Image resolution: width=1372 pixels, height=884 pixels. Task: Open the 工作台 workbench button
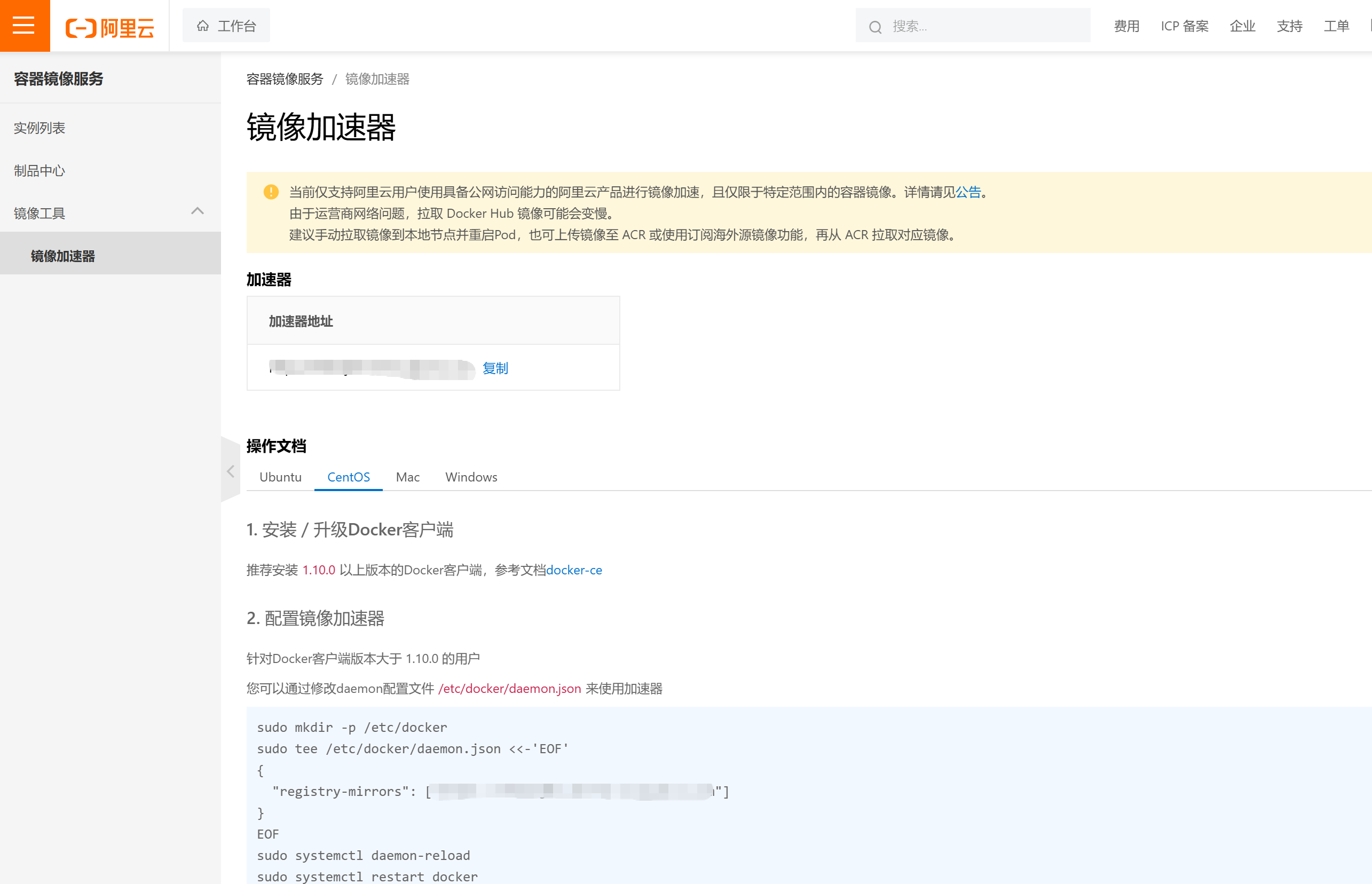pos(226,25)
